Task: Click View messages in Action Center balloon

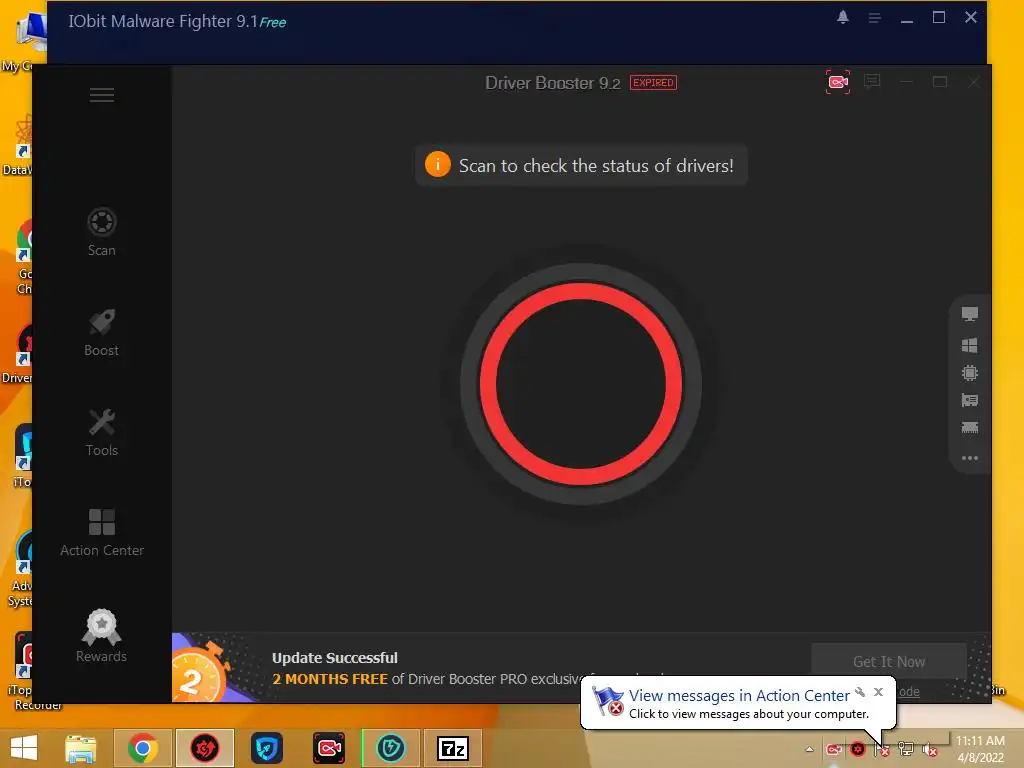Action: pyautogui.click(x=739, y=696)
